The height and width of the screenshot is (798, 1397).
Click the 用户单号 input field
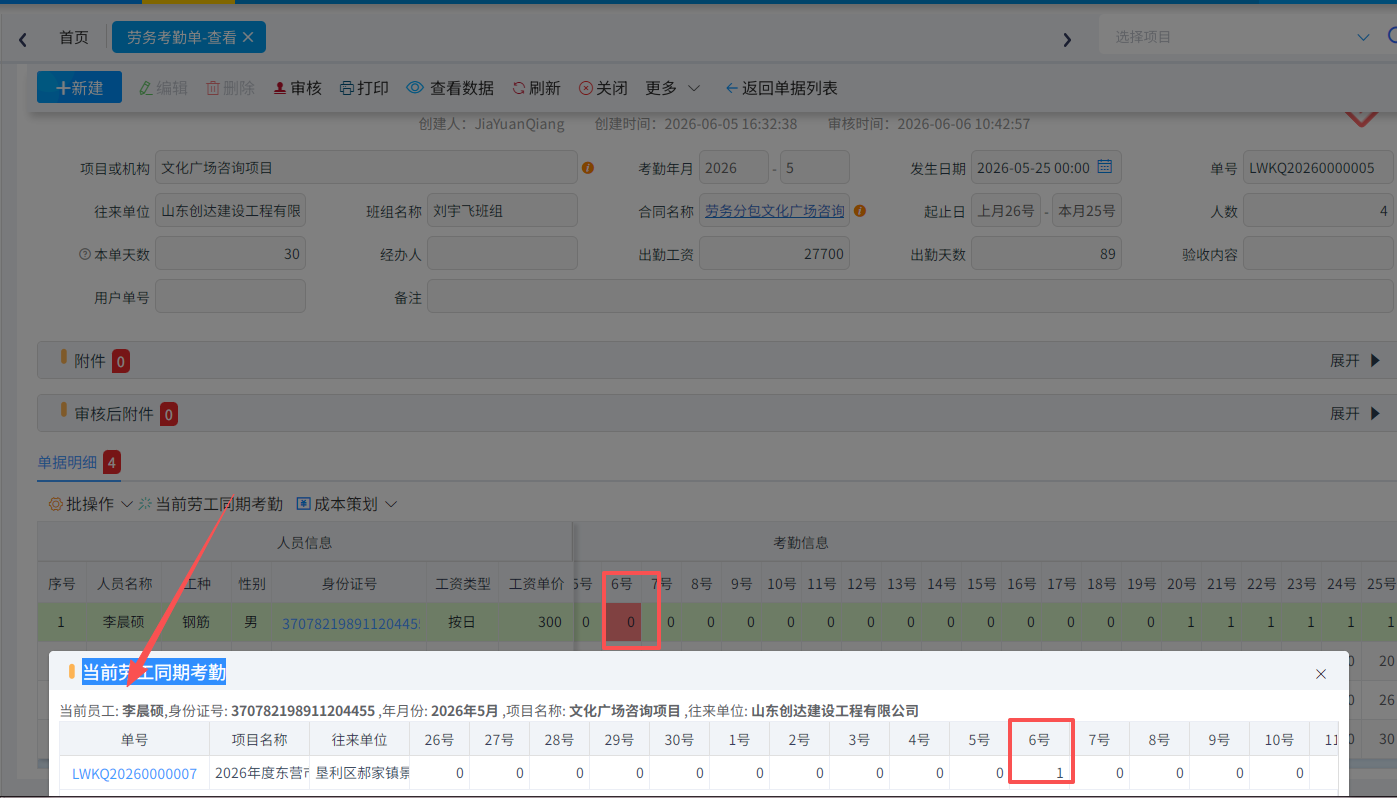(x=230, y=297)
